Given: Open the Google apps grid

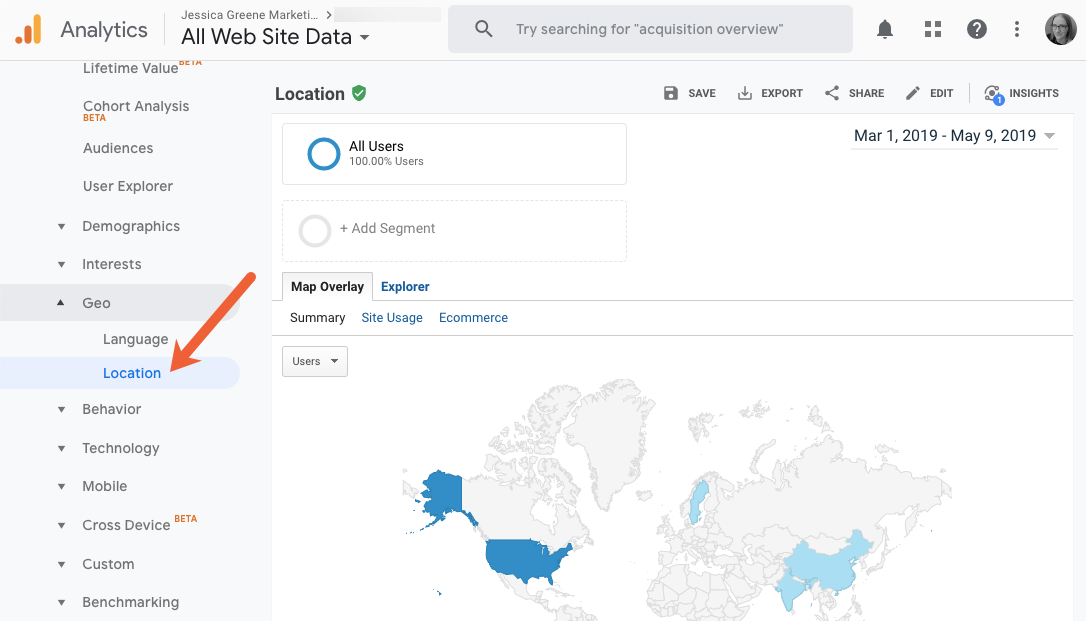Looking at the screenshot, I should coord(932,29).
